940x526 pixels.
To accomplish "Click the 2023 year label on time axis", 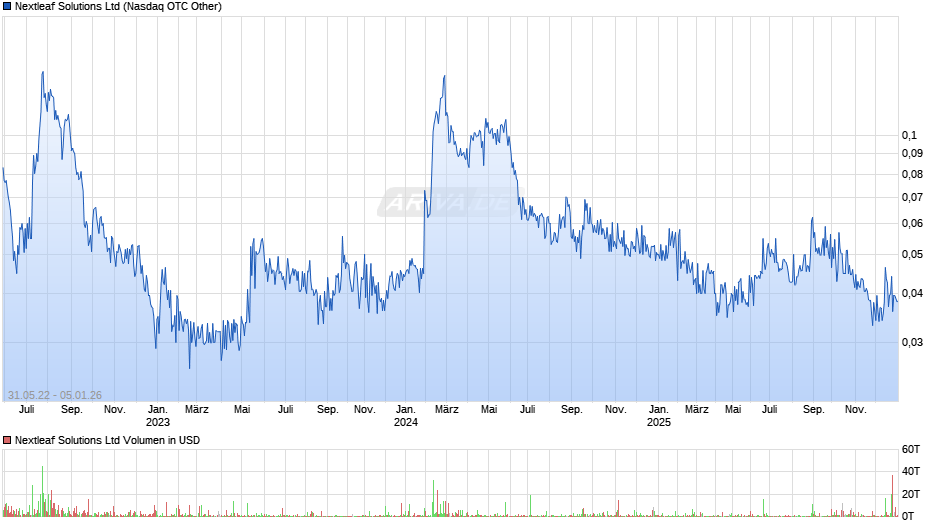I will tap(158, 423).
